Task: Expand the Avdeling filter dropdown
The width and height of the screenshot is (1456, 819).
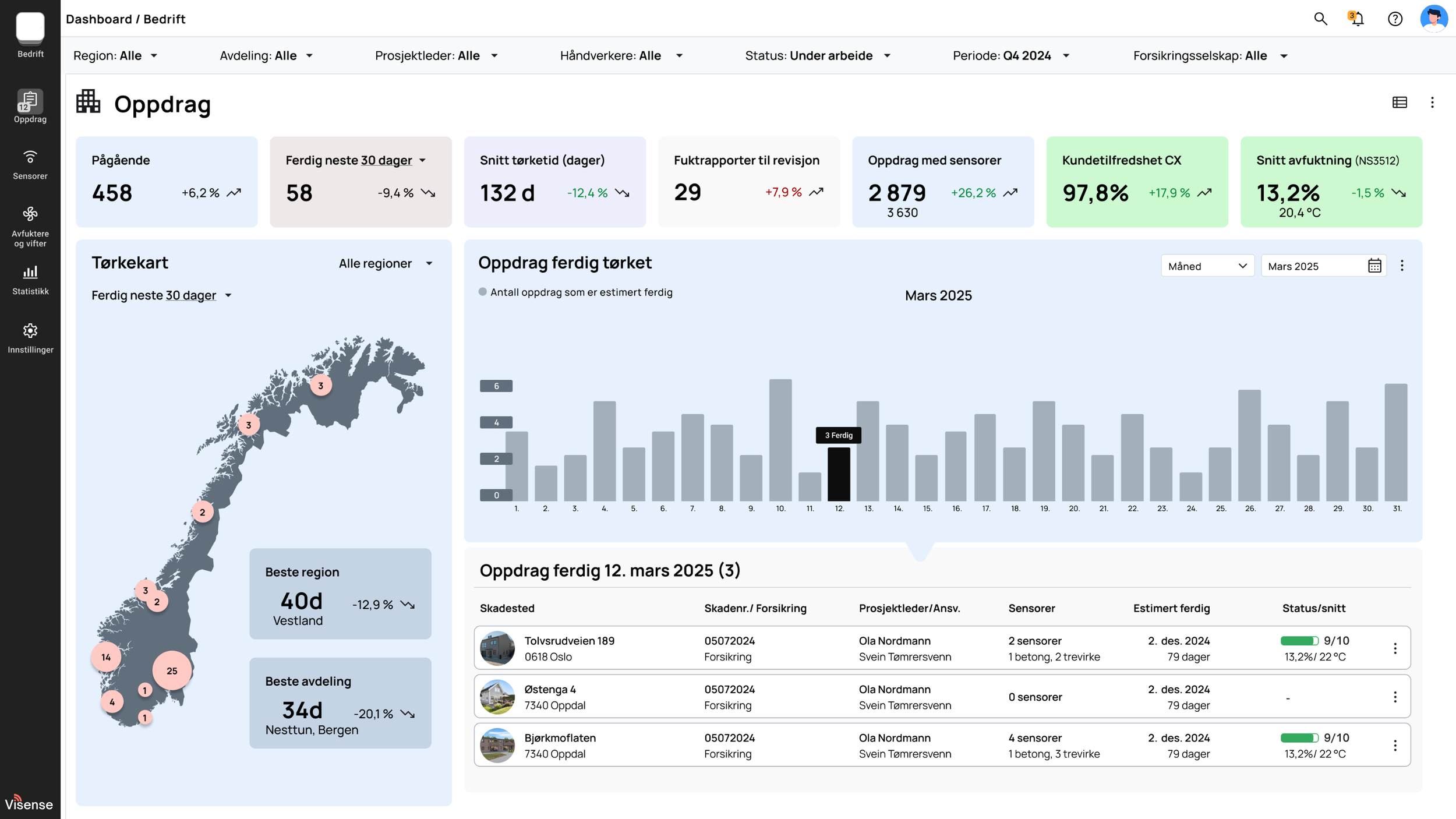Action: (x=266, y=56)
